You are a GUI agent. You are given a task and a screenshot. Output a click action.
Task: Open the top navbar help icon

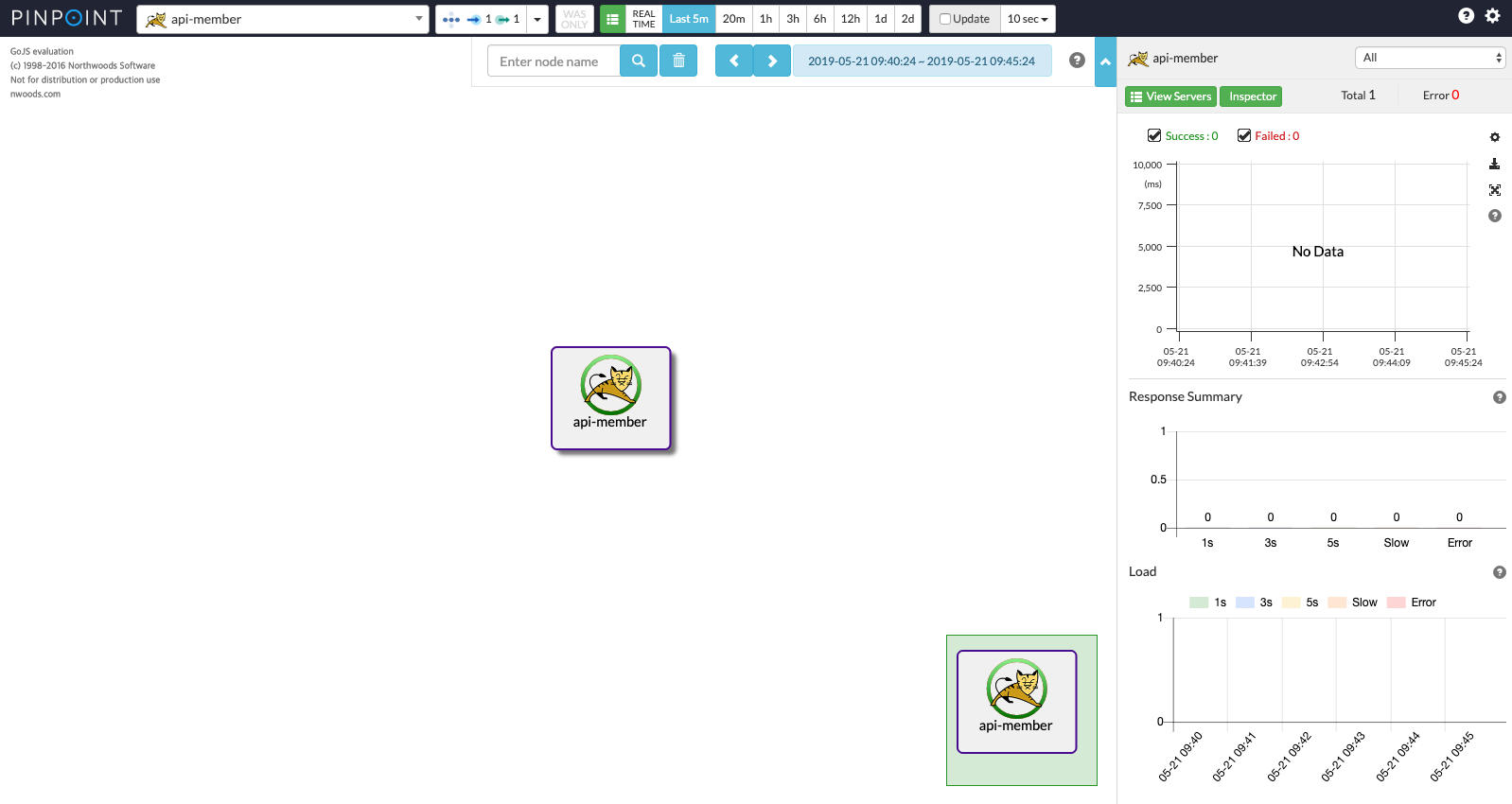(x=1467, y=15)
